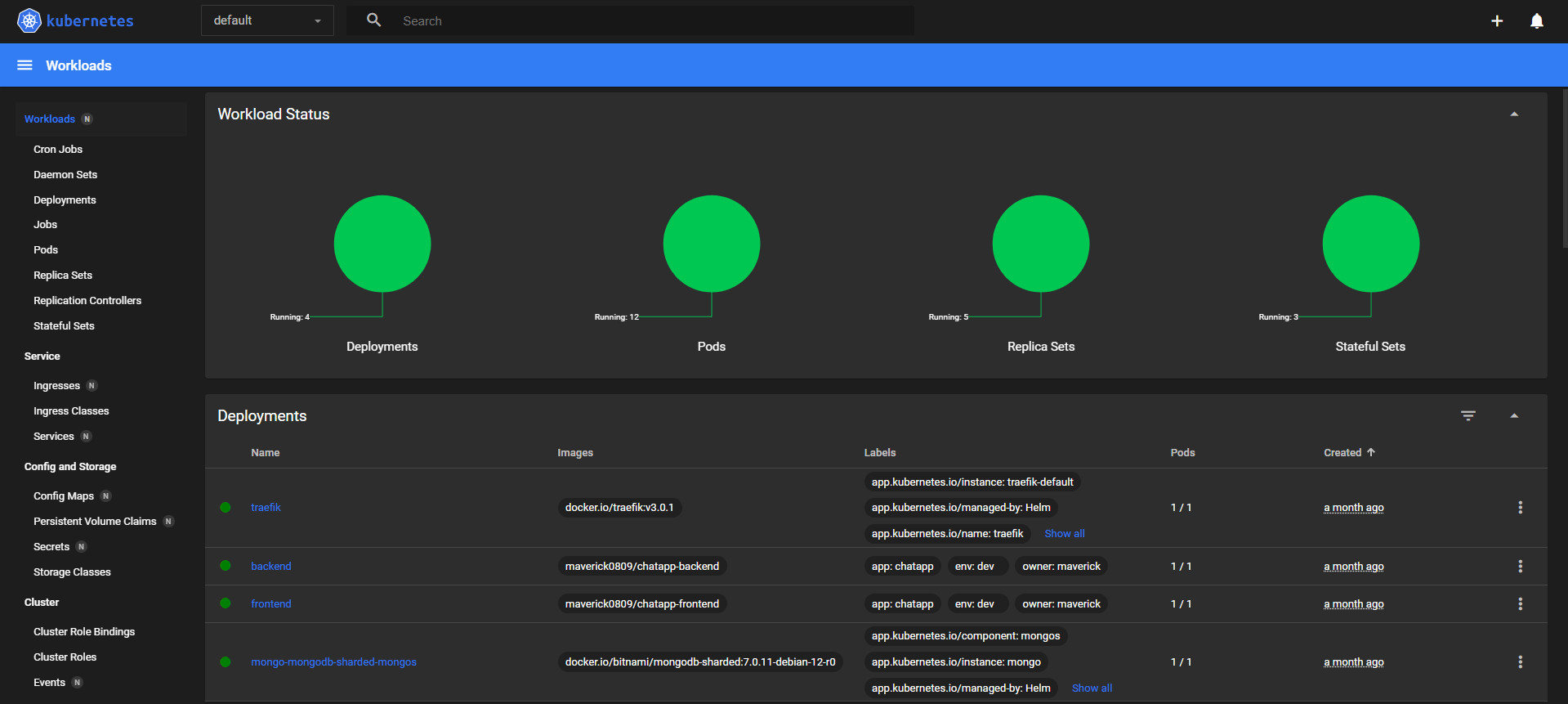Open actions menu for backend deployment
1568x704 pixels.
coord(1521,567)
